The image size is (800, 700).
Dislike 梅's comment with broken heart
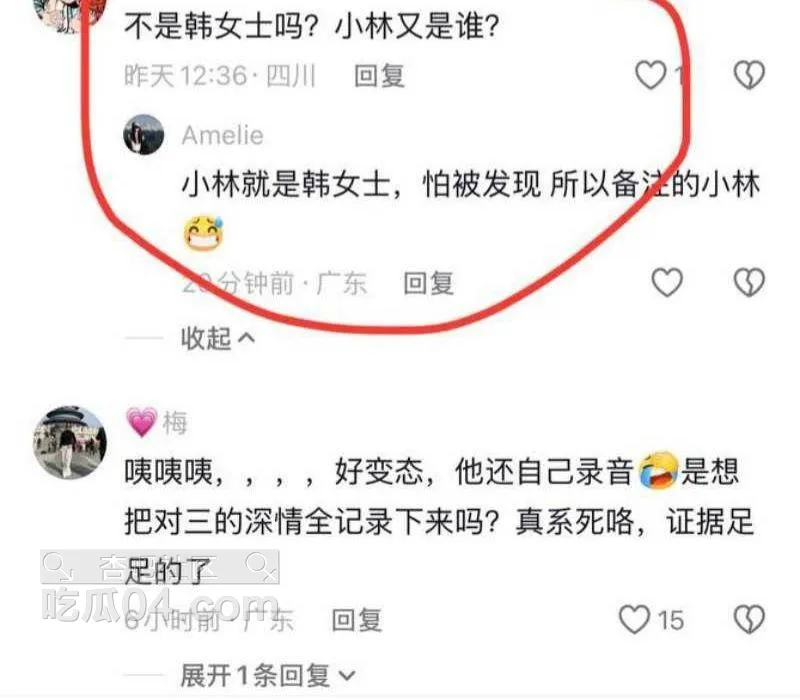tap(749, 619)
